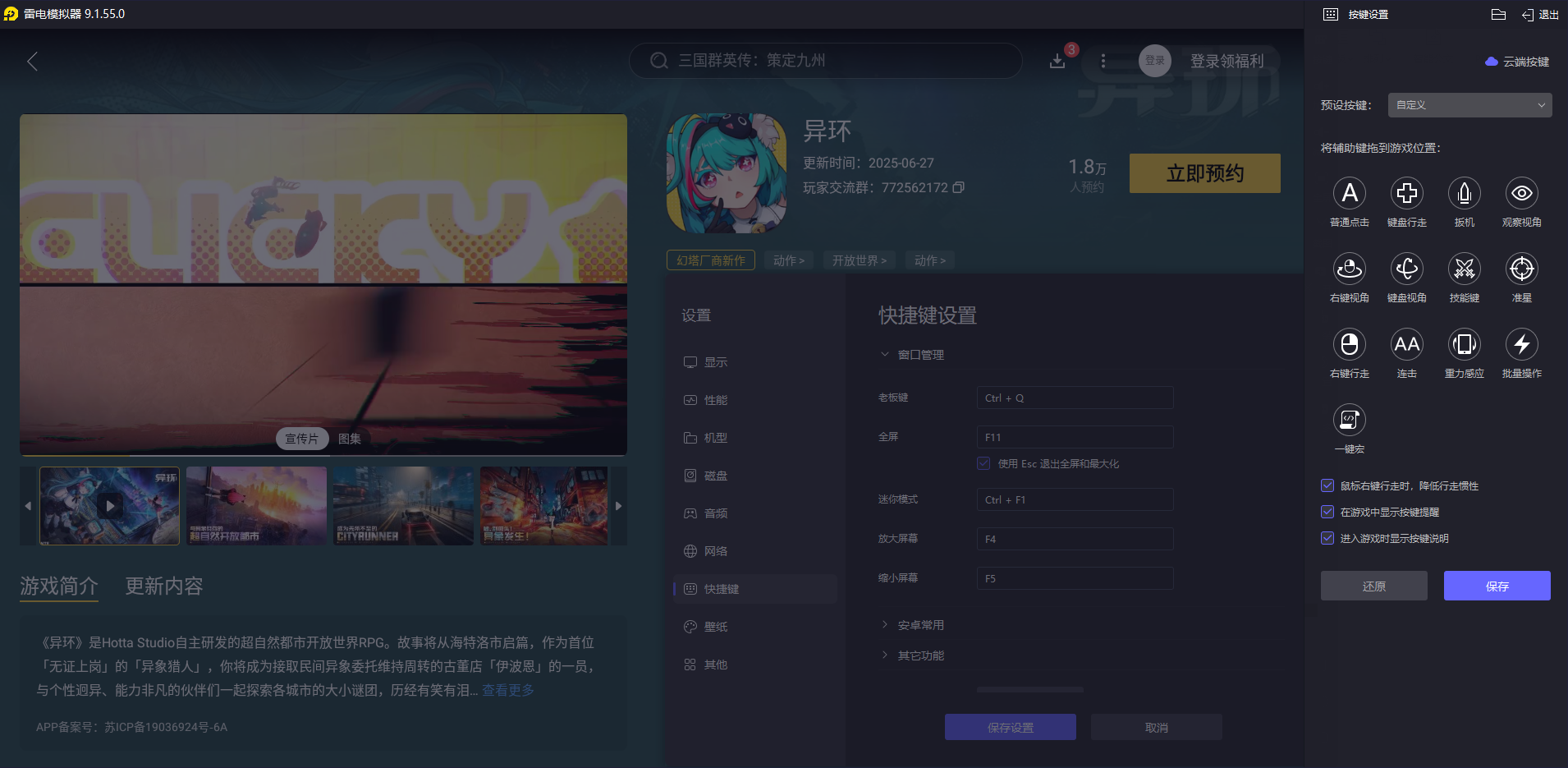Add a 重力感应 gravity sensor mapping
Screen dimensions: 1568x768
tap(1465, 345)
